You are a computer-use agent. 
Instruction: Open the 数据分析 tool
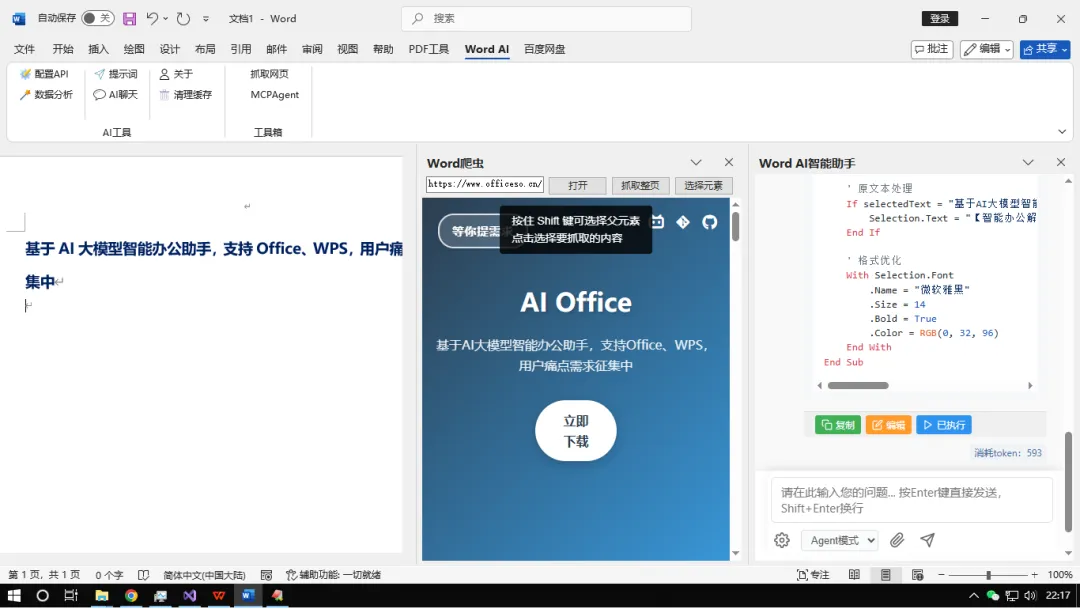pyautogui.click(x=46, y=94)
